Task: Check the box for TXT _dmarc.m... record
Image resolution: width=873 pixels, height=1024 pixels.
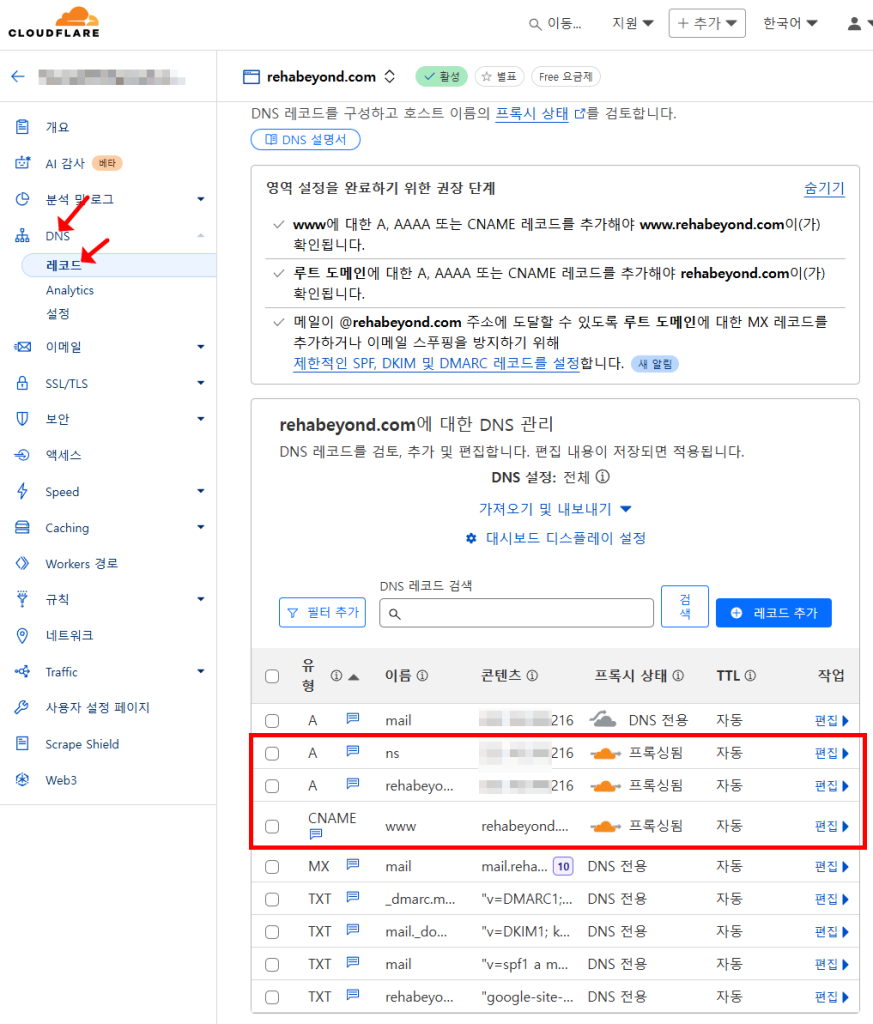Action: click(272, 900)
